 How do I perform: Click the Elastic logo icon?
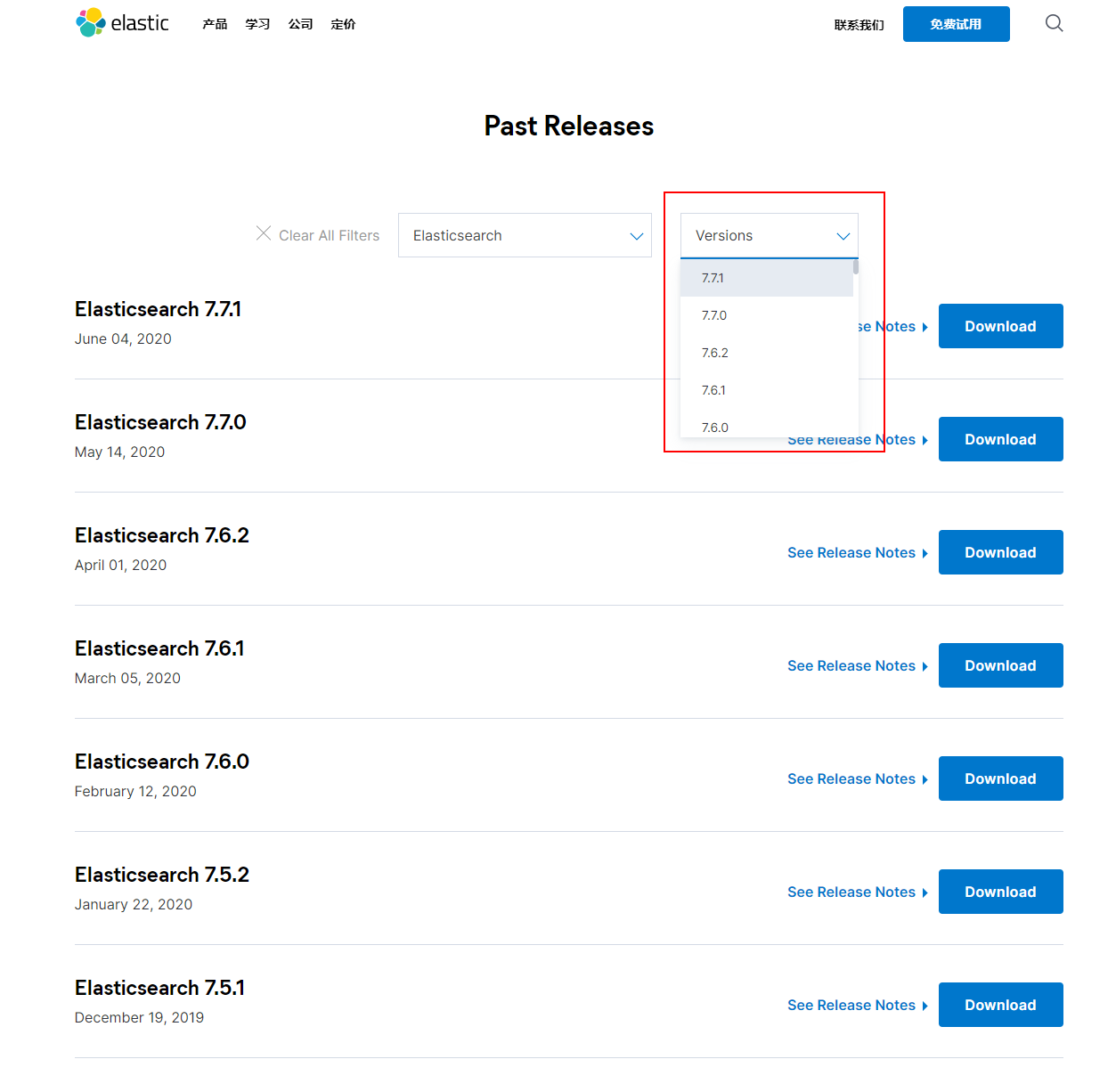pyautogui.click(x=91, y=23)
